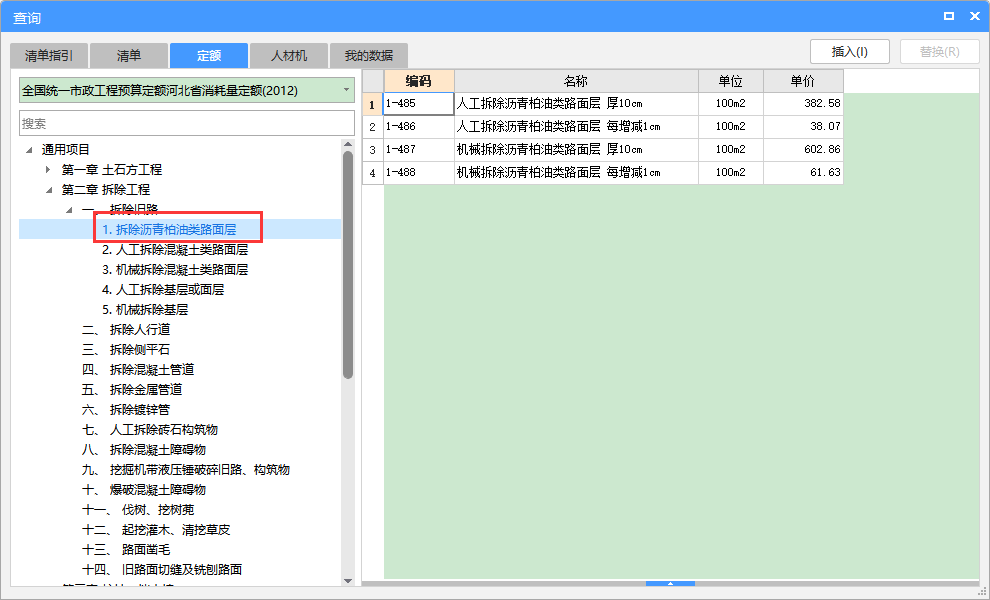Collapse the 通用项目 tree node
The image size is (990, 600).
tap(29, 150)
